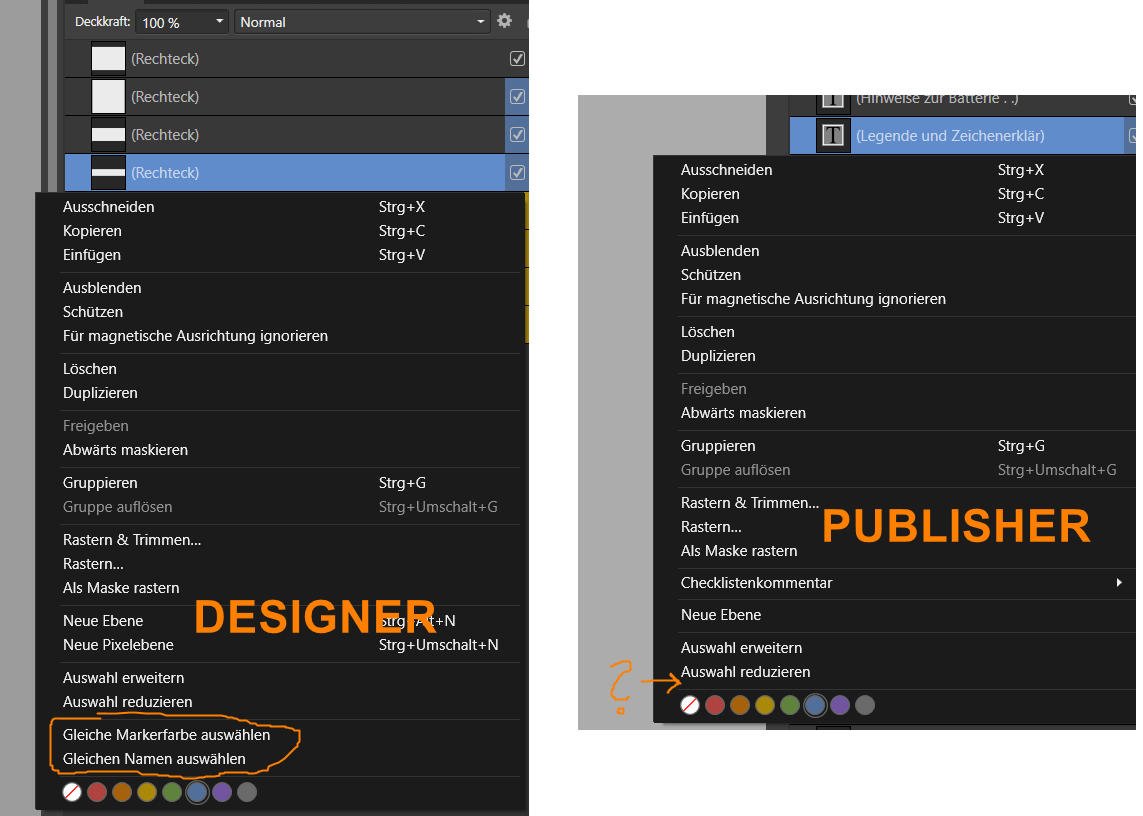The image size is (1143, 816).
Task: Click Neue Ebene in the Publisher menu
Action: [721, 615]
